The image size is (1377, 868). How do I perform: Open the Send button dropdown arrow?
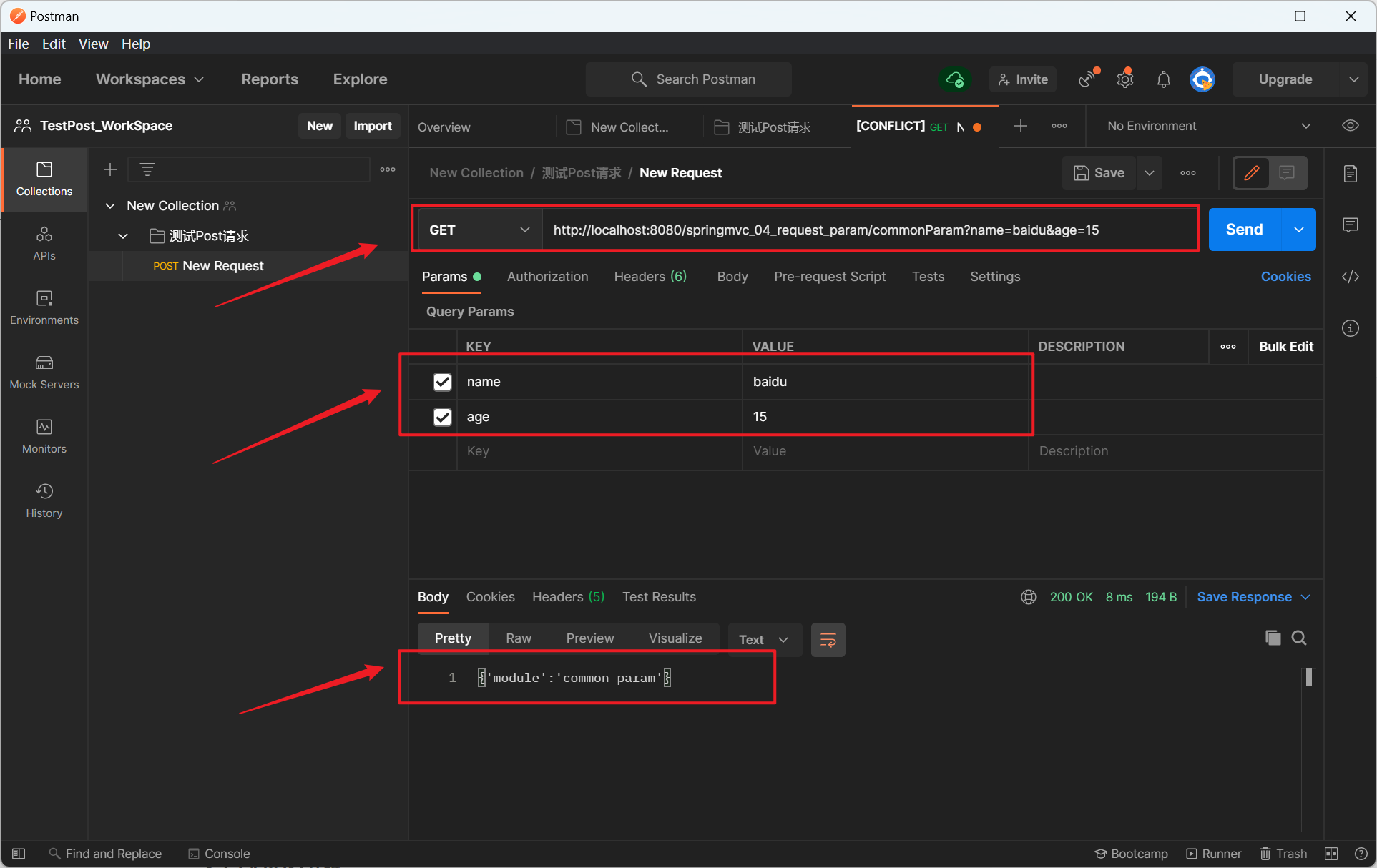(x=1298, y=230)
